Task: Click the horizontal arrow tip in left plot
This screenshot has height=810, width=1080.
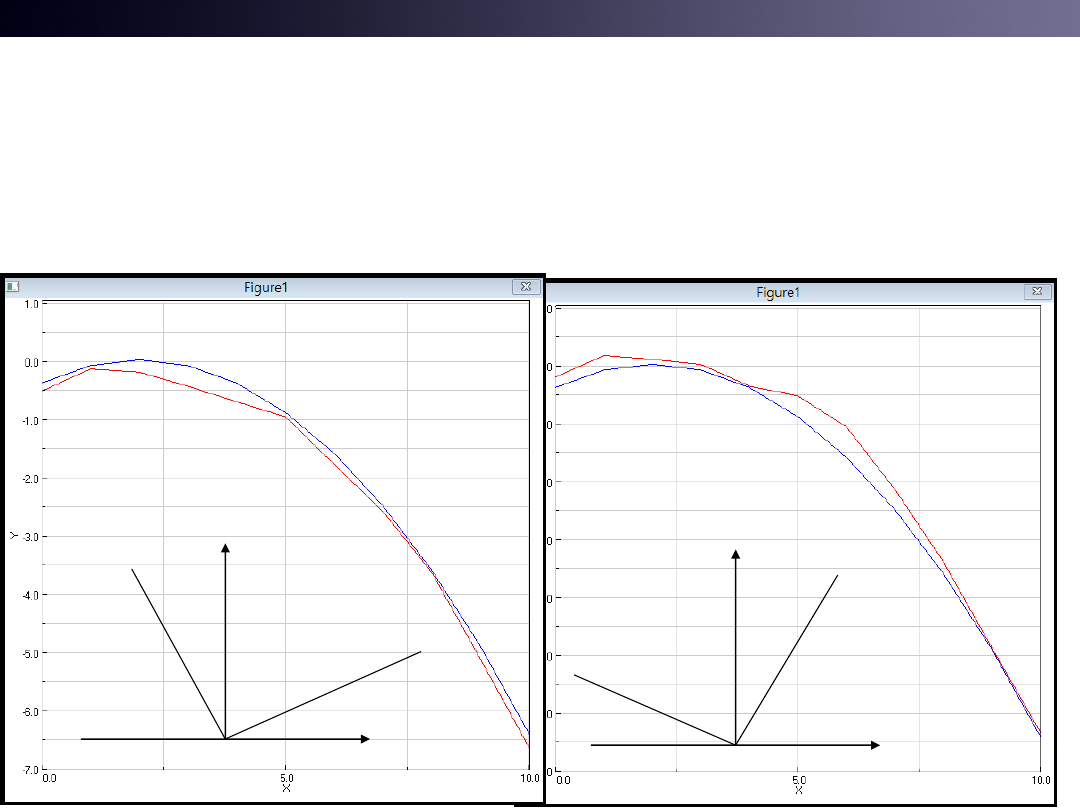Action: point(367,739)
